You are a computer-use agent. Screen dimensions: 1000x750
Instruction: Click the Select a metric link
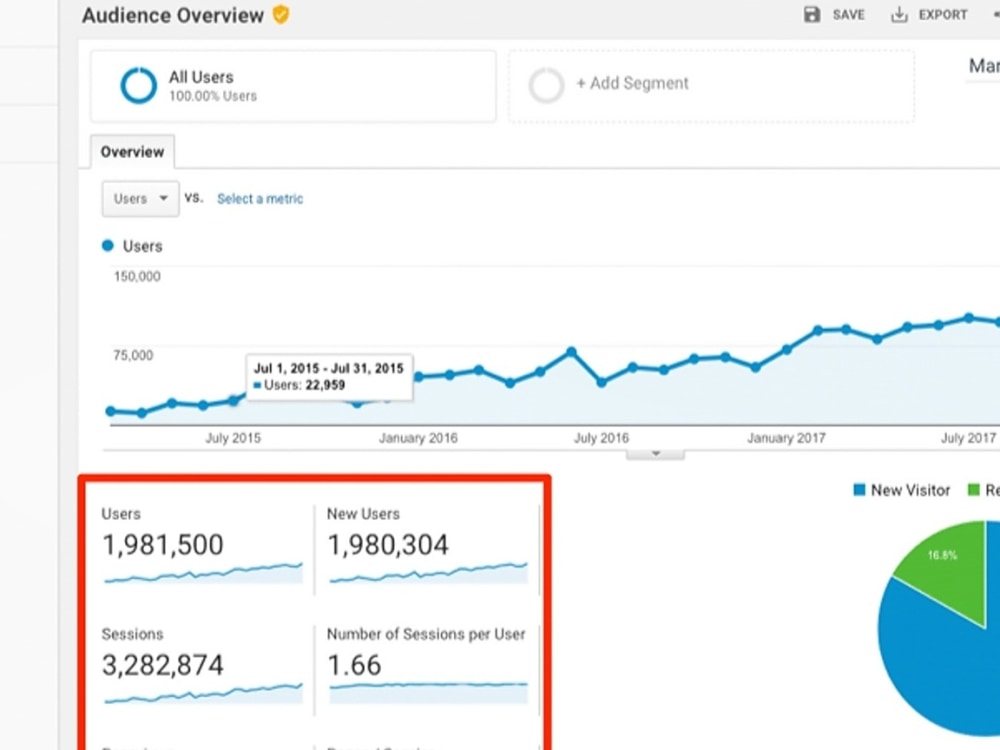(260, 199)
